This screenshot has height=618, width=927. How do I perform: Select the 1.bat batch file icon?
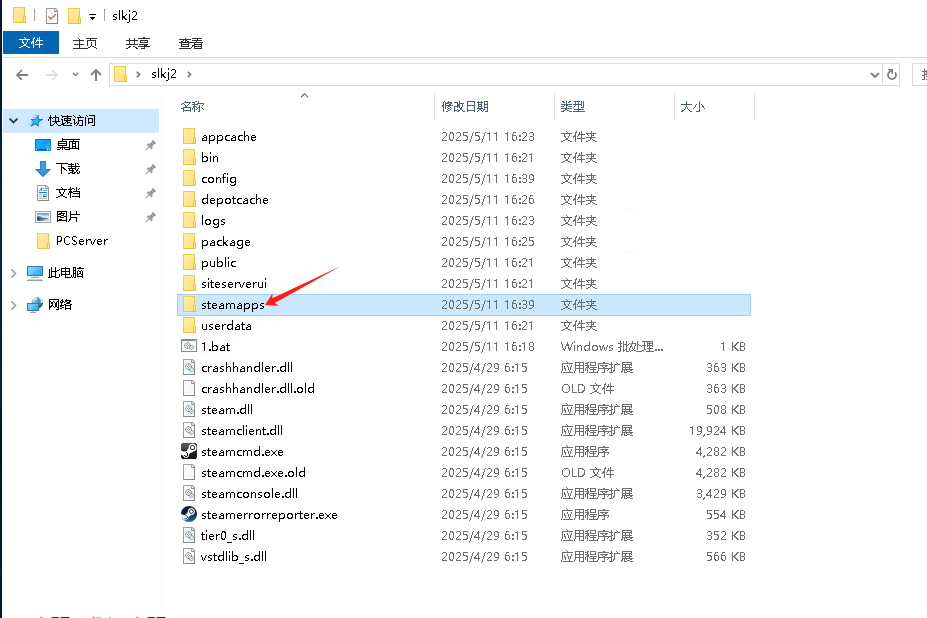coord(189,346)
